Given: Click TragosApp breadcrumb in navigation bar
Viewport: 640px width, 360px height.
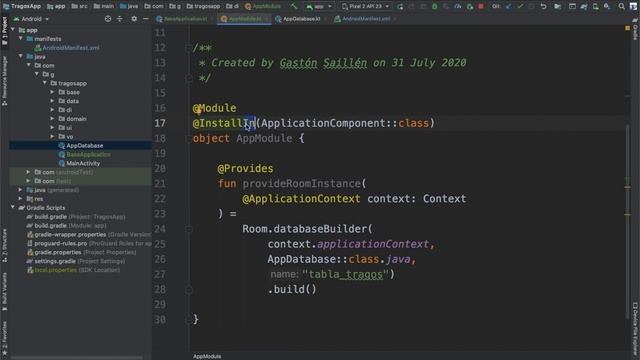Looking at the screenshot, I should pos(22,6).
